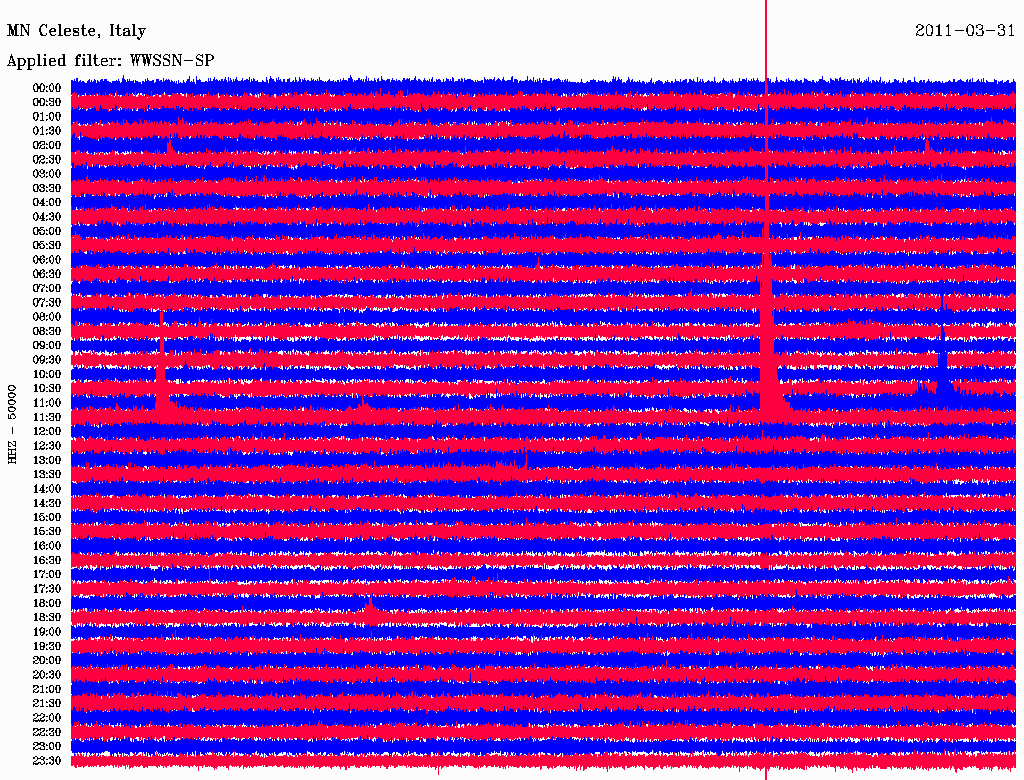Select the 08:30 time row label
Viewport: 1024px width, 780px height.
coord(47,331)
